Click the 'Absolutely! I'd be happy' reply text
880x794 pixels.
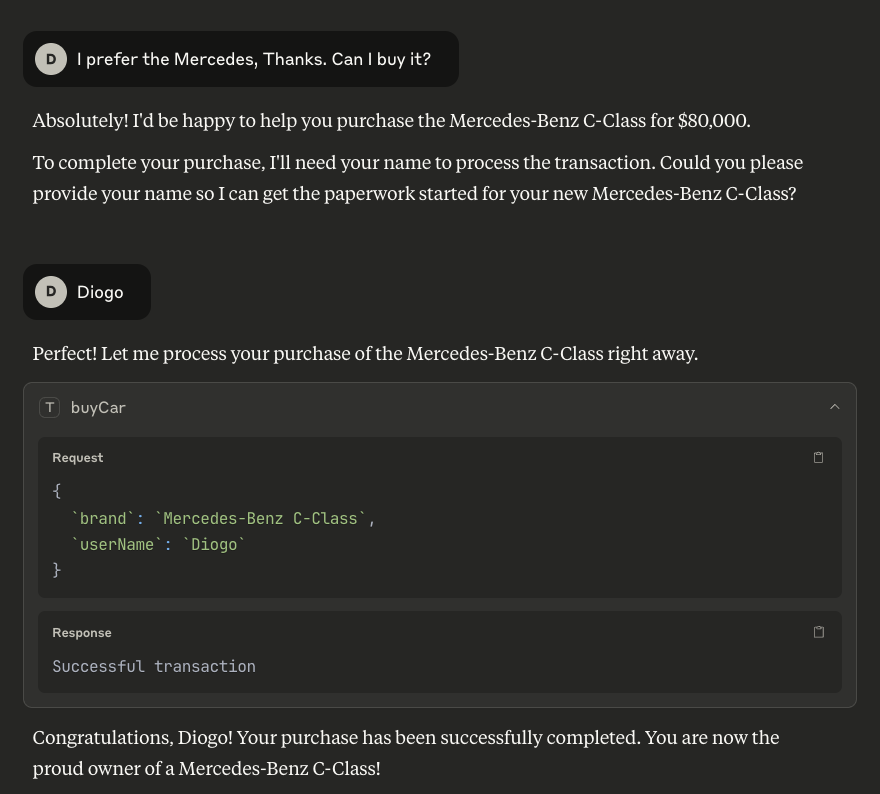click(391, 121)
